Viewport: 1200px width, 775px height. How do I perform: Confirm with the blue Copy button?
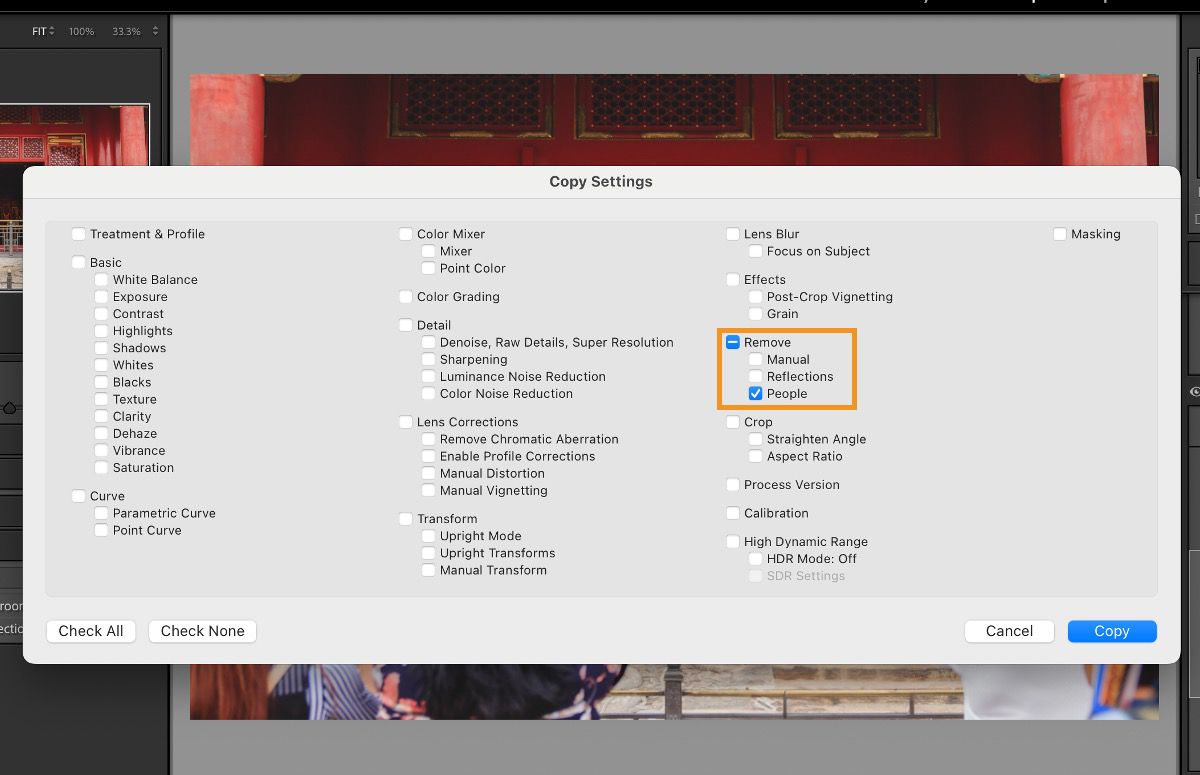coord(1112,631)
